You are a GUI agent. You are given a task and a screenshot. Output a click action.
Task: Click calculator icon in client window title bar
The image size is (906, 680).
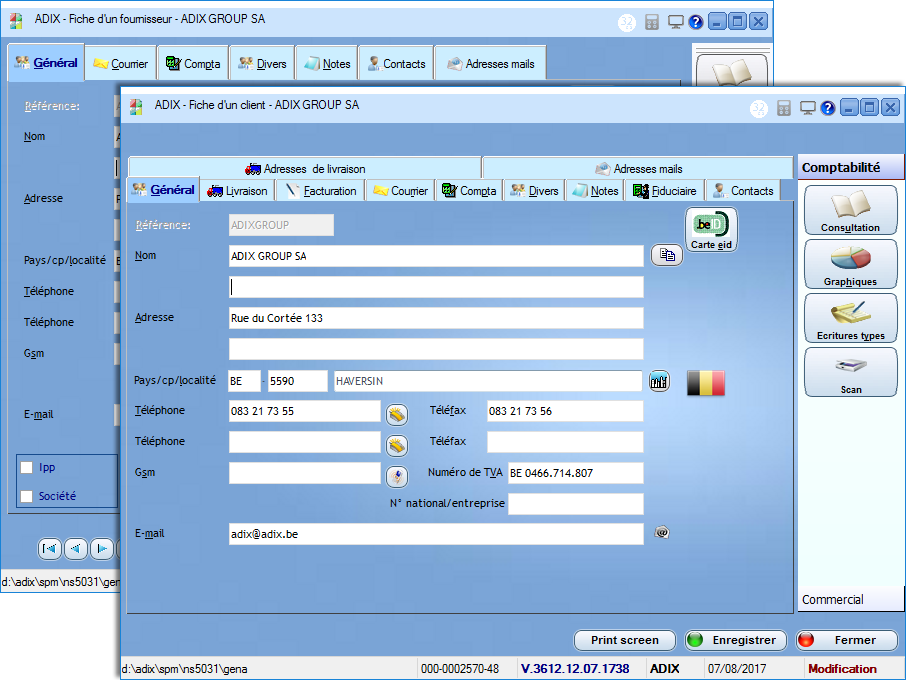click(784, 108)
